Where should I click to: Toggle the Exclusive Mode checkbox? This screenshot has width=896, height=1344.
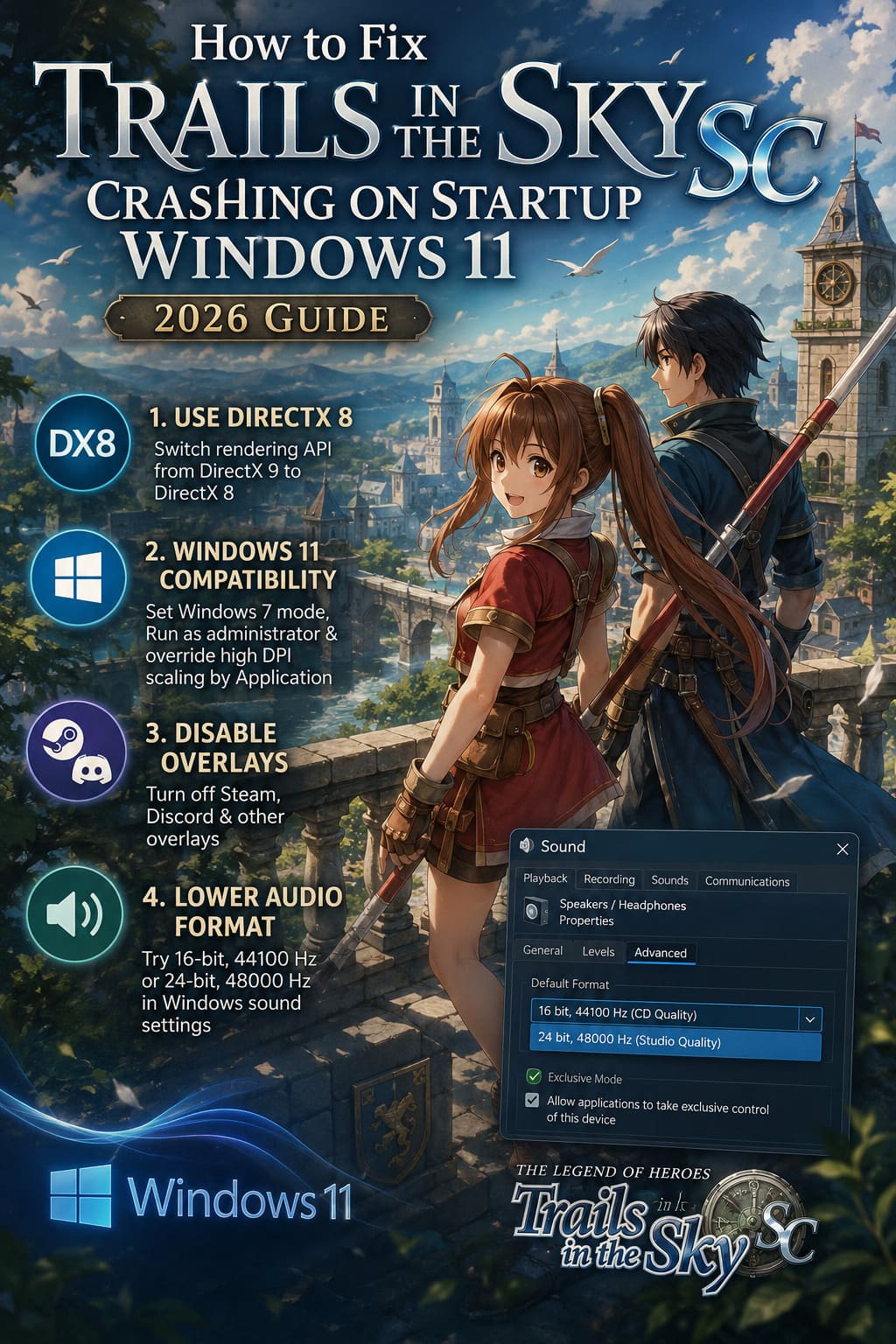[x=534, y=1076]
